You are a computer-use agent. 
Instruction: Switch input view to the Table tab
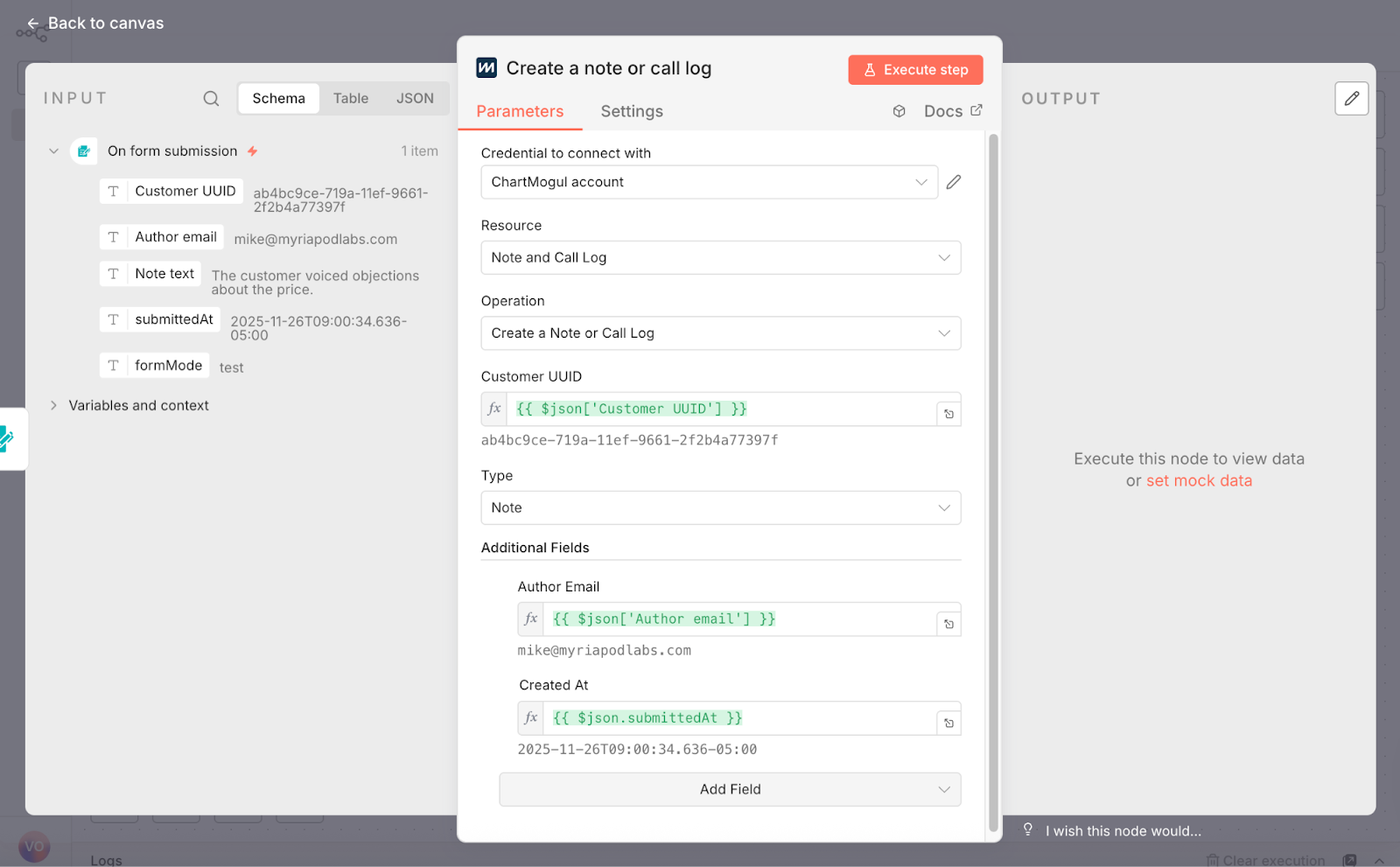tap(350, 98)
